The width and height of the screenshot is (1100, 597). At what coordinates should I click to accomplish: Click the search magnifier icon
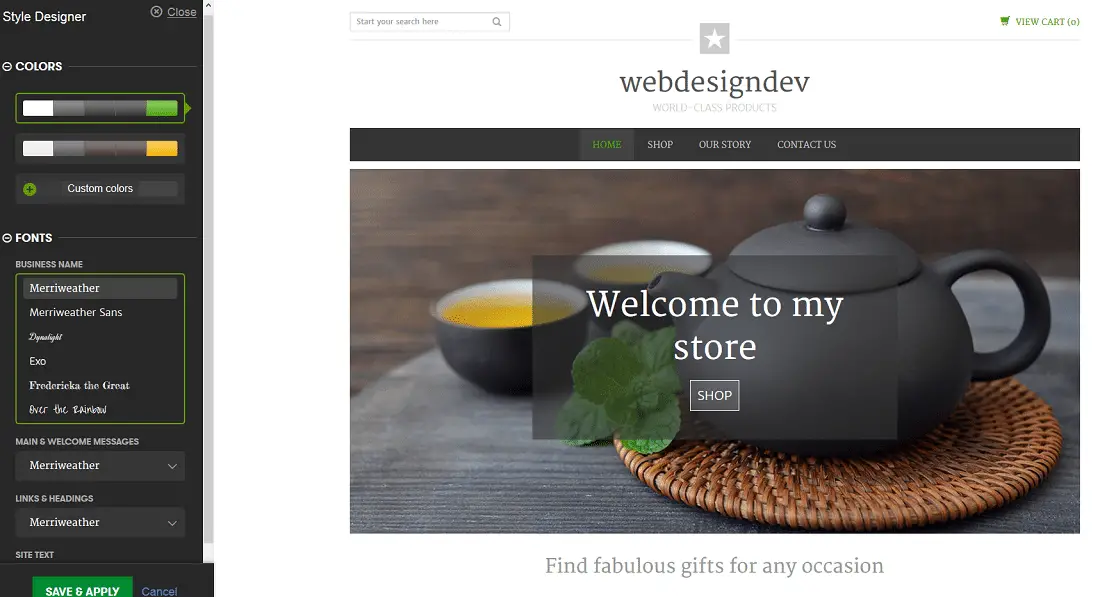[x=497, y=22]
